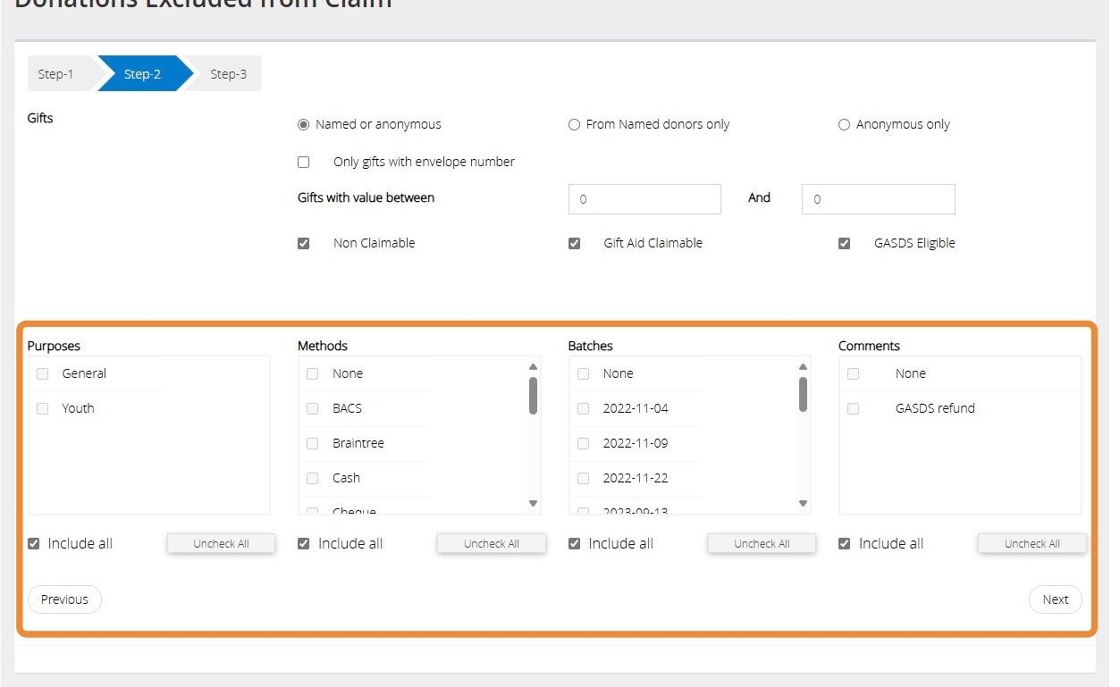Screen dimensions: 1120x687
Task: Tick the Youth purpose checkbox
Action: click(42, 408)
